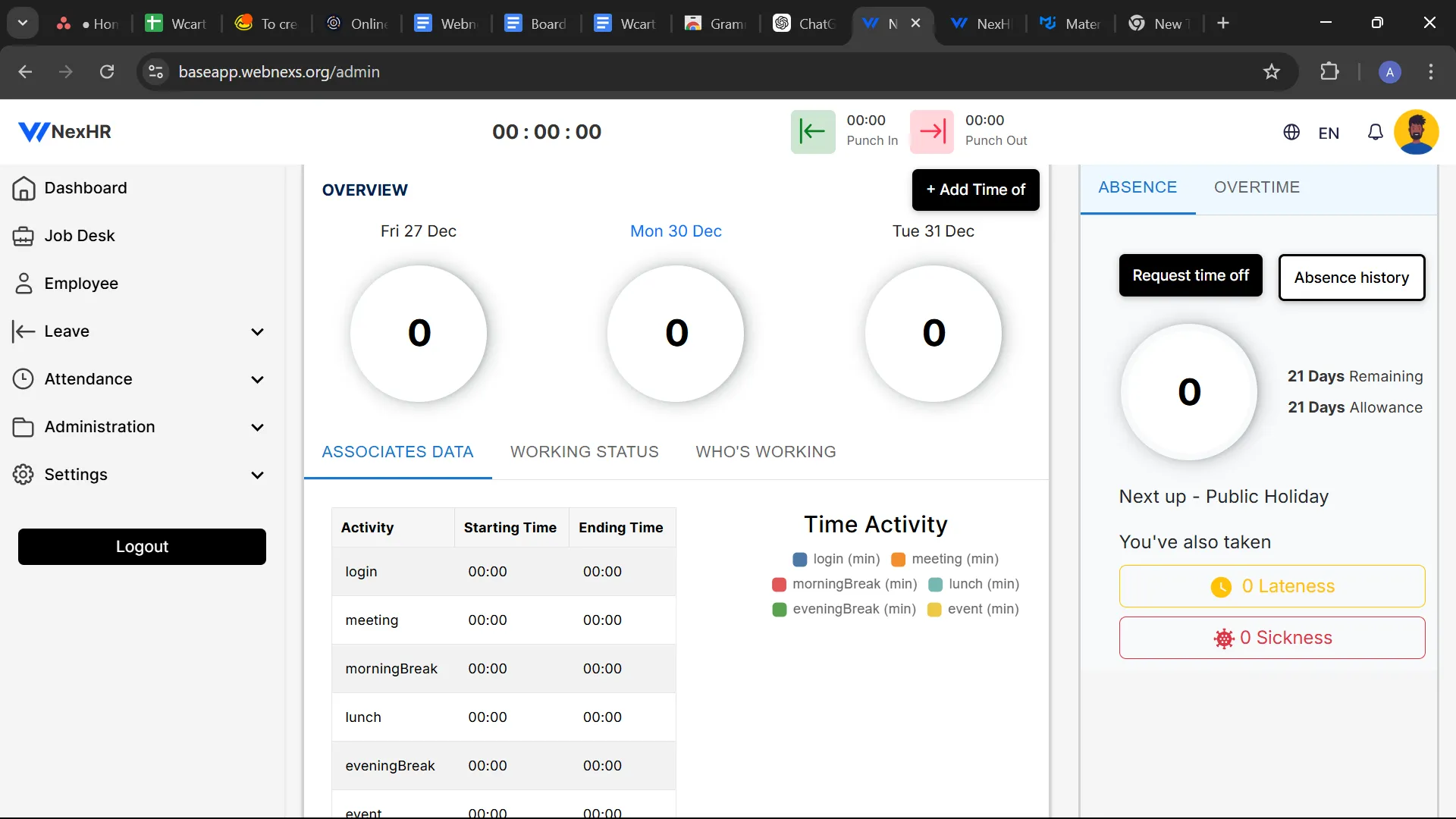Click the 0 Sickness card
Viewport: 1456px width, 819px height.
point(1272,639)
